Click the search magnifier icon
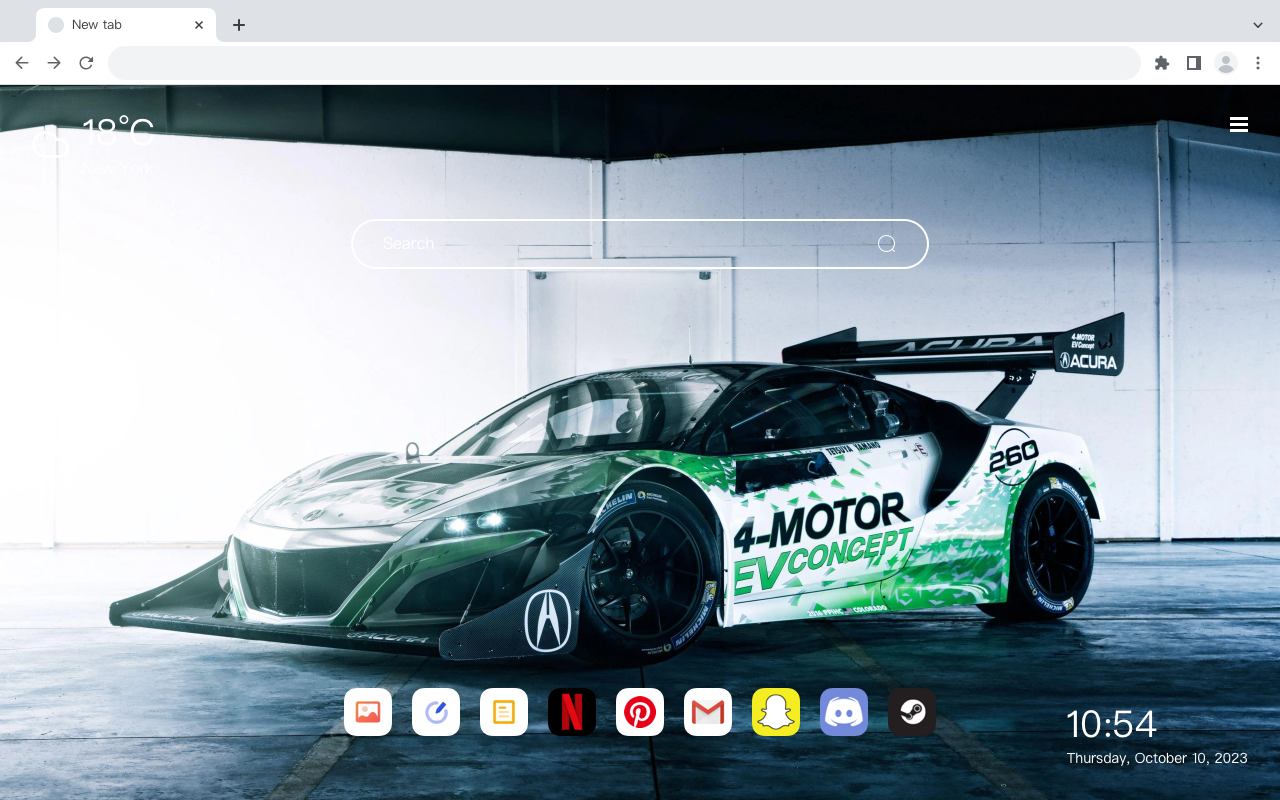The width and height of the screenshot is (1280, 800). [x=886, y=244]
